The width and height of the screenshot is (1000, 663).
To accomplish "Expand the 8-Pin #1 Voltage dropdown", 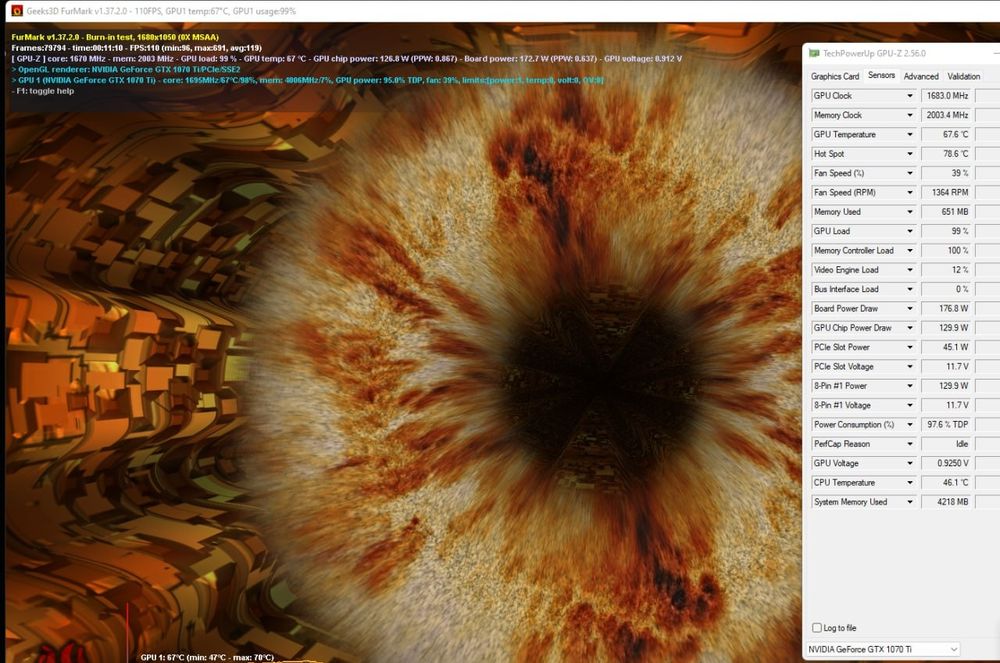I will coord(910,405).
